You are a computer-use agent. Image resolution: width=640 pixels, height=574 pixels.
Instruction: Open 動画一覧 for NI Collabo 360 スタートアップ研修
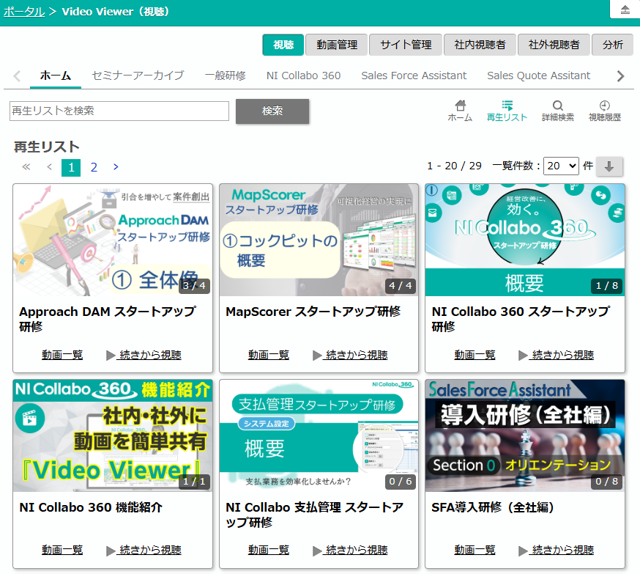[x=475, y=355]
